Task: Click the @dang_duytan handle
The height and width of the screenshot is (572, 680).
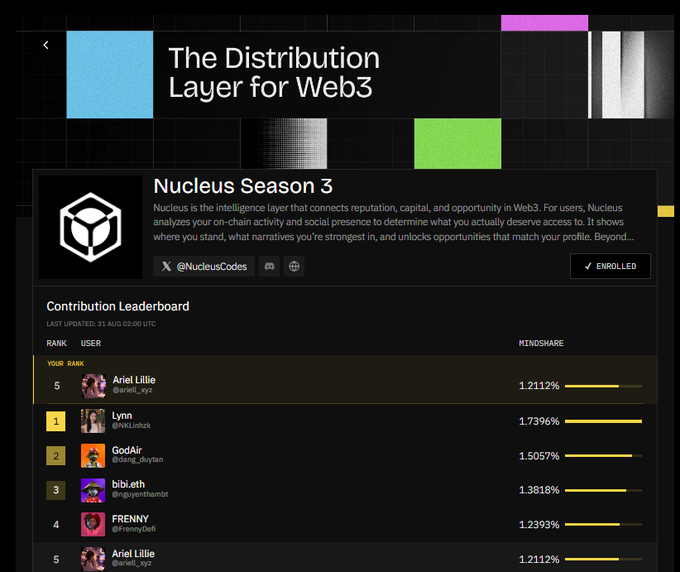Action: pyautogui.click(x=137, y=459)
